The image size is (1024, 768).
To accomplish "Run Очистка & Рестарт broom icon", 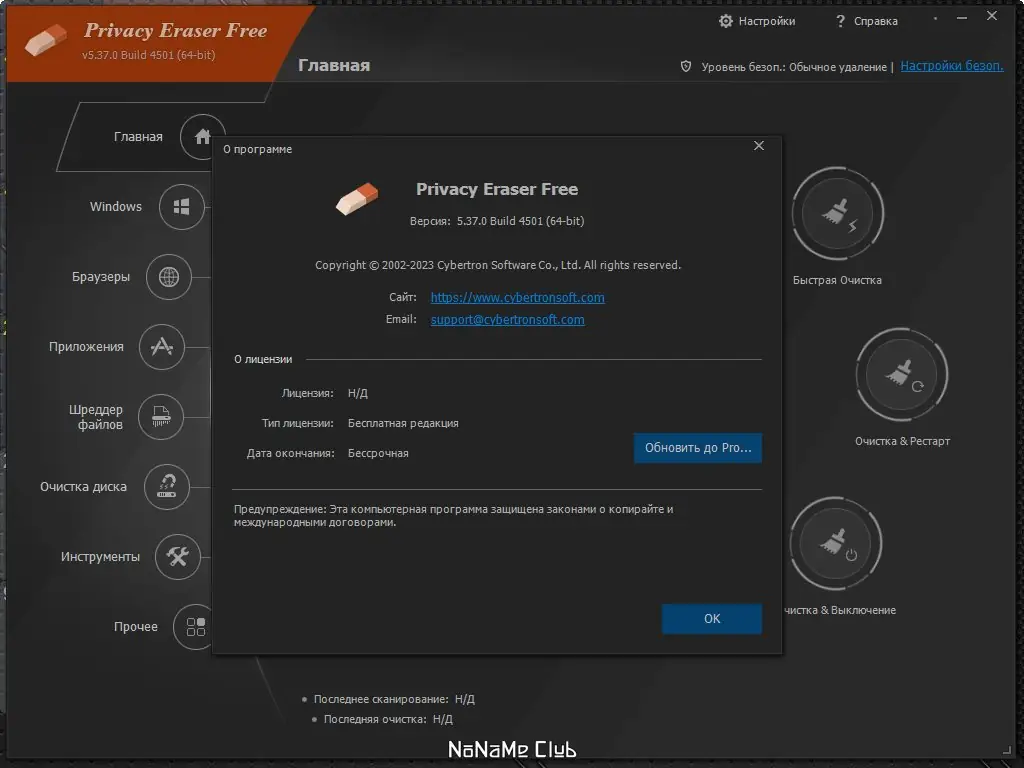I will (901, 375).
